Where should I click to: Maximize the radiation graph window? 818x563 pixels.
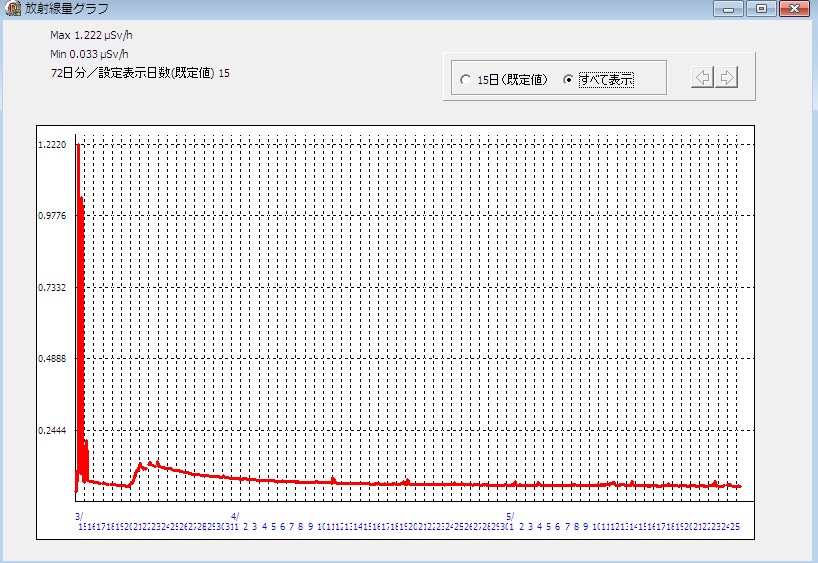[x=760, y=9]
